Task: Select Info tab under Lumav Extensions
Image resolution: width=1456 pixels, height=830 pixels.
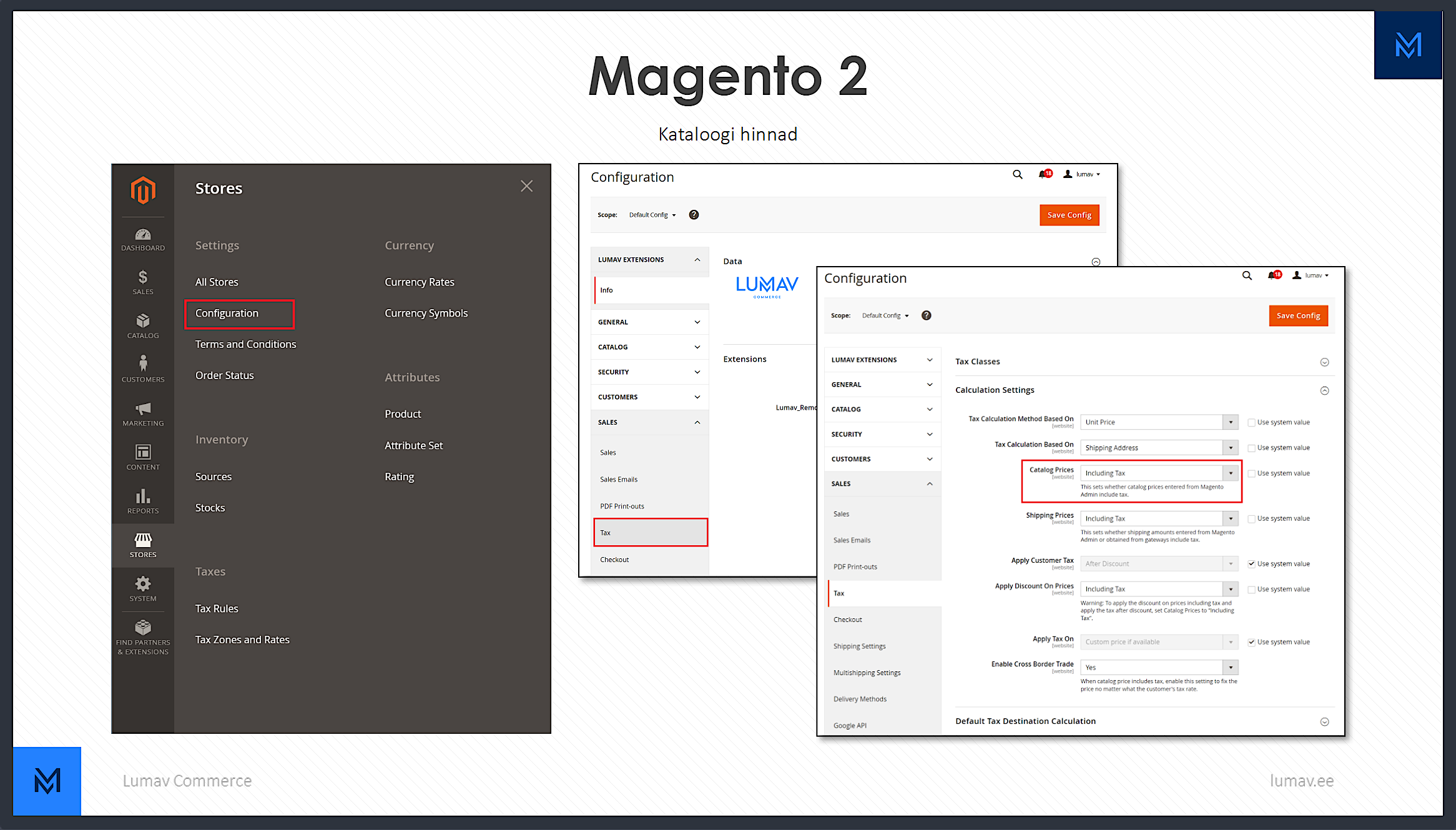Action: pyautogui.click(x=652, y=290)
